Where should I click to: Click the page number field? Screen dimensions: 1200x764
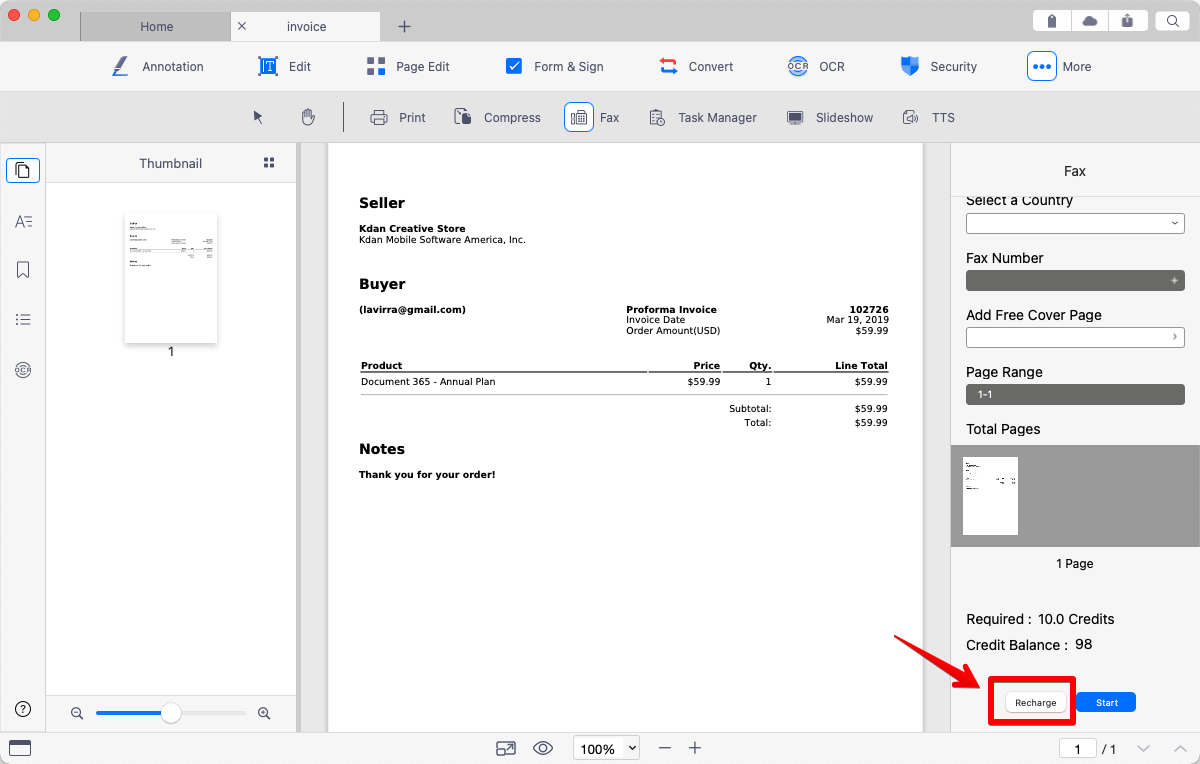[1078, 749]
